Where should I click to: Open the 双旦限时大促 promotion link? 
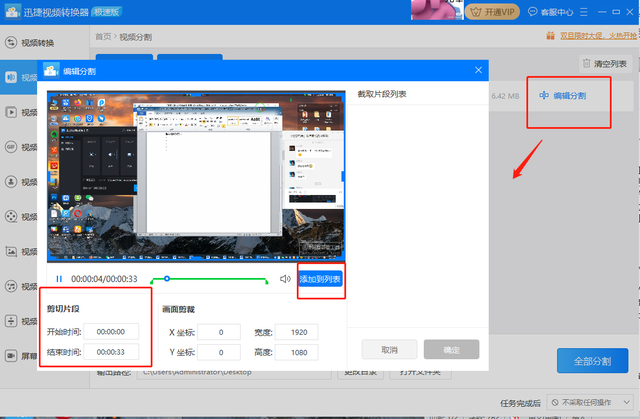pyautogui.click(x=598, y=35)
